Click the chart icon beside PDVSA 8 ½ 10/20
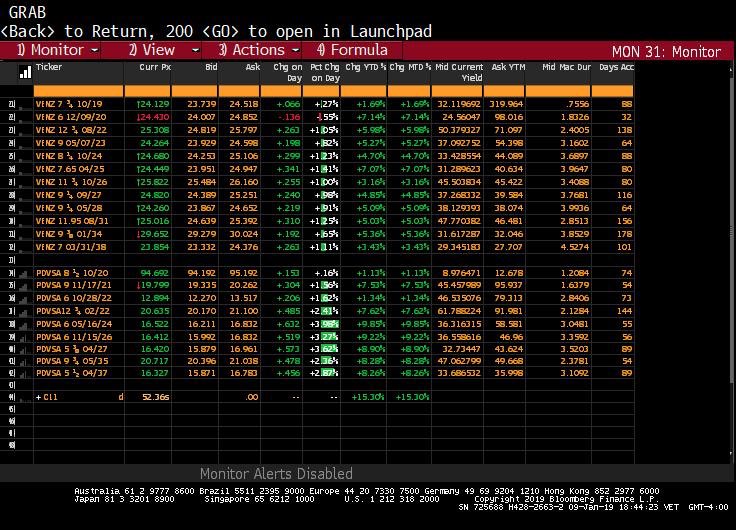This screenshot has height=530, width=736. point(23,273)
